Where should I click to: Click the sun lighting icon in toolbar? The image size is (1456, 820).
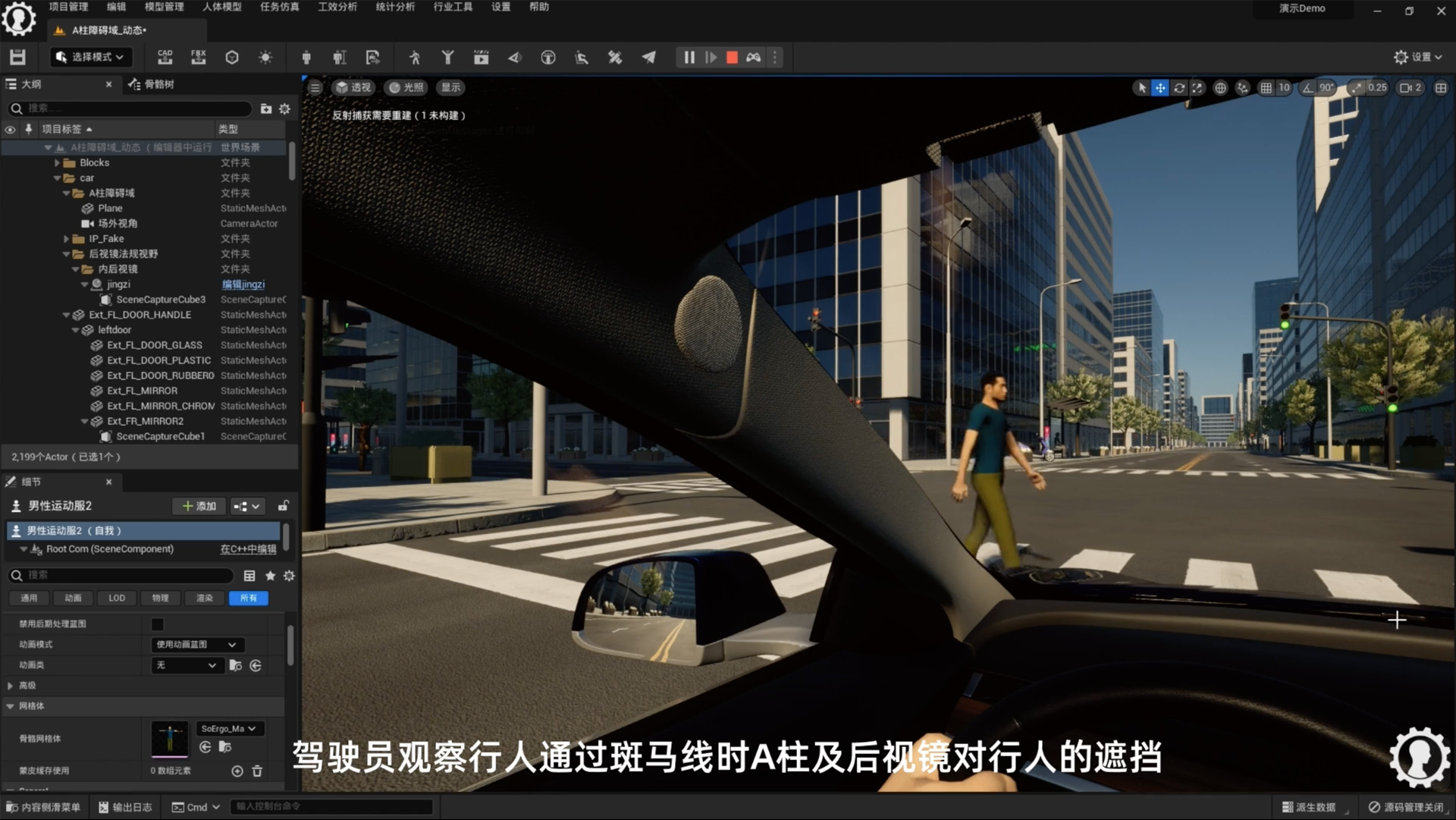click(x=265, y=57)
